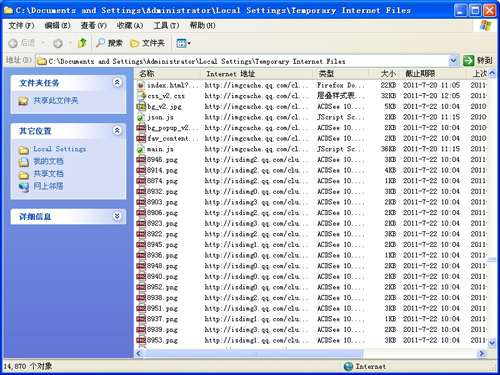
Task: Collapse the 其它位置 panel
Action: (x=117, y=130)
